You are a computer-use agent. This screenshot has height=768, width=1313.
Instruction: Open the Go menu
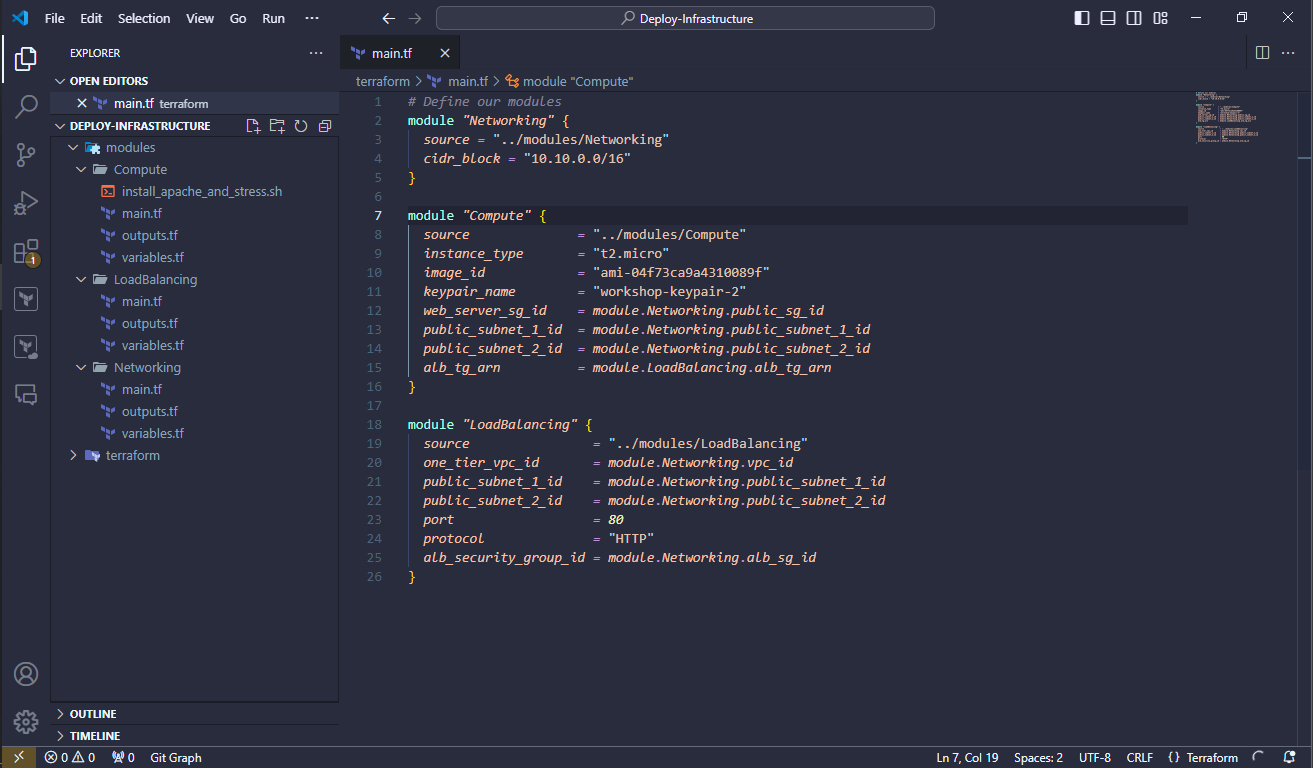click(238, 18)
